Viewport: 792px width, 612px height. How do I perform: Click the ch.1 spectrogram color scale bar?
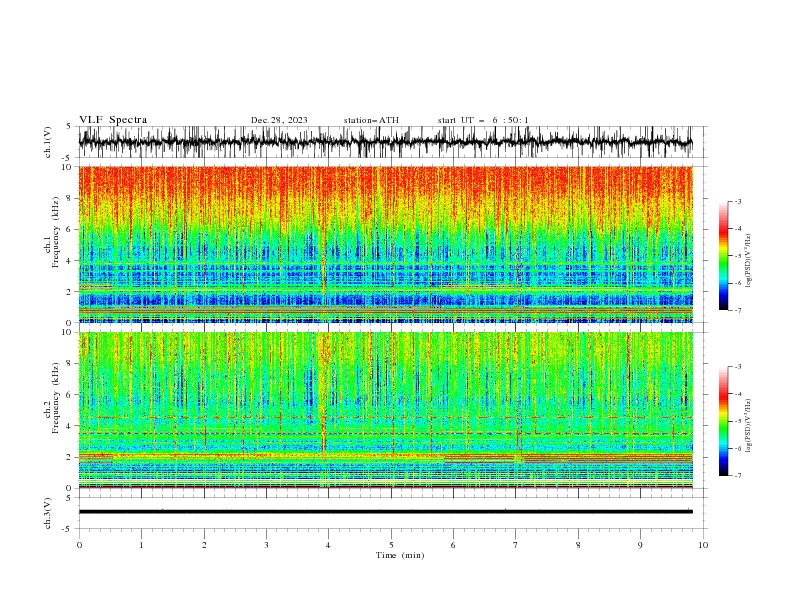point(723,256)
